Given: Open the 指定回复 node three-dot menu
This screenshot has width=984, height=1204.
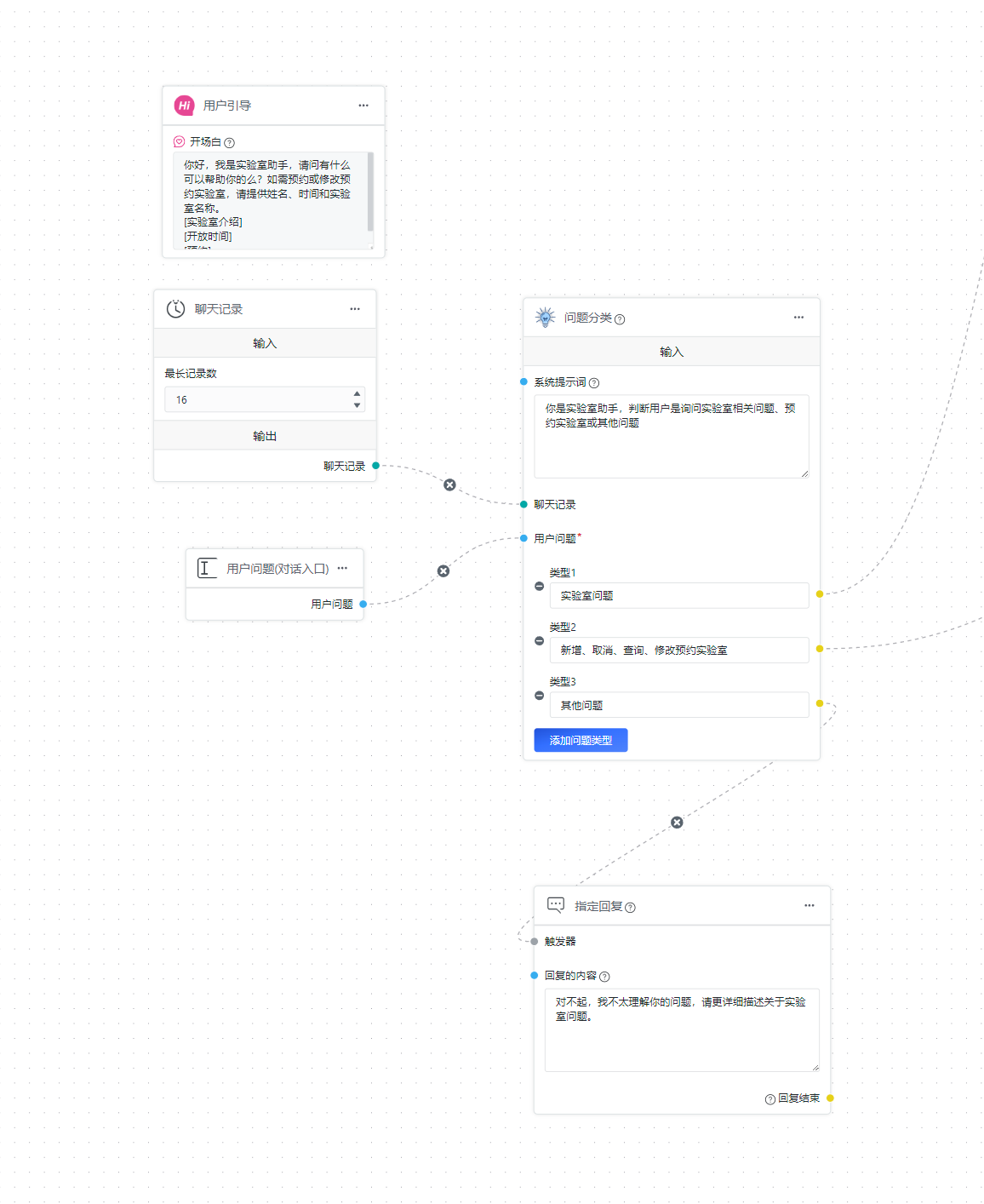Looking at the screenshot, I should pos(810,906).
